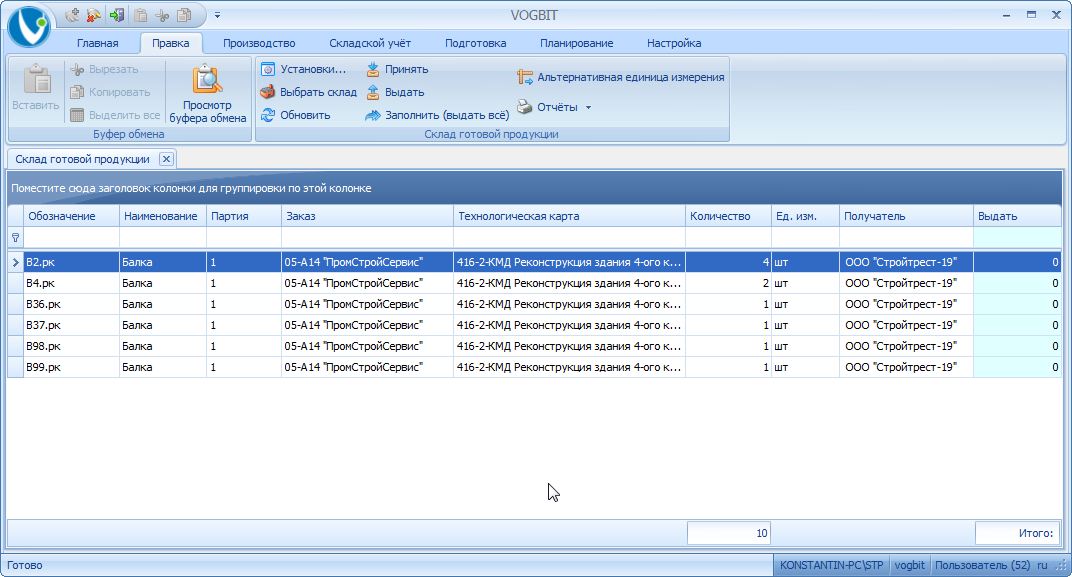Click the copy pages icon in quick access toolbar
The width and height of the screenshot is (1072, 577).
[x=184, y=15]
